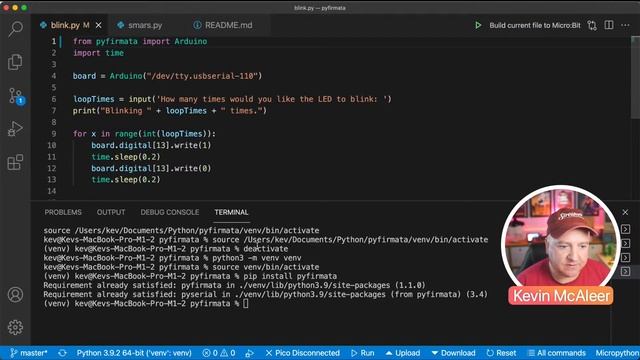The width and height of the screenshot is (640, 360).
Task: Open the Explorer files view
Action: click(15, 62)
